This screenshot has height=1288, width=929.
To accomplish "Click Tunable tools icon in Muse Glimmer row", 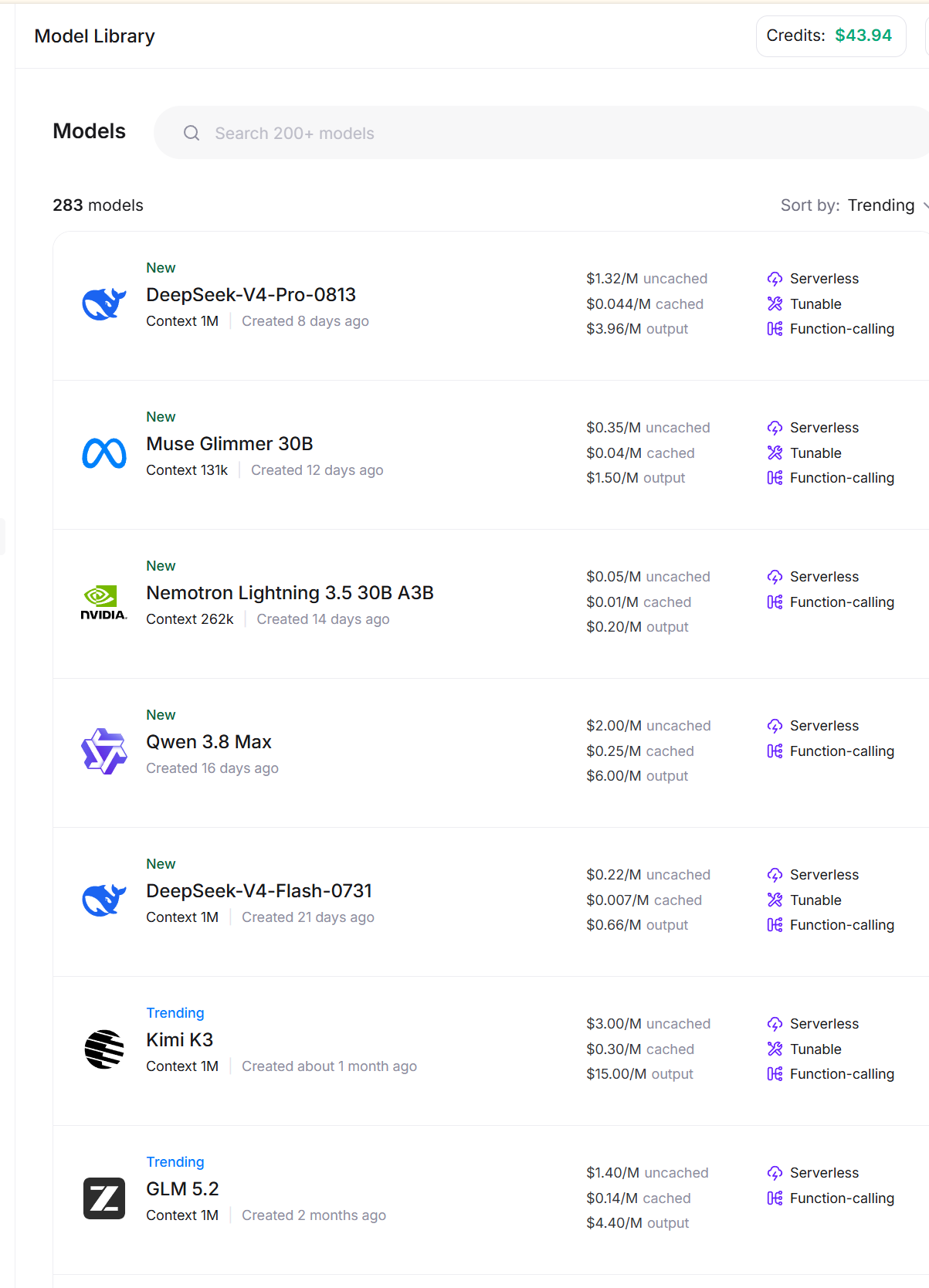I will pyautogui.click(x=775, y=453).
